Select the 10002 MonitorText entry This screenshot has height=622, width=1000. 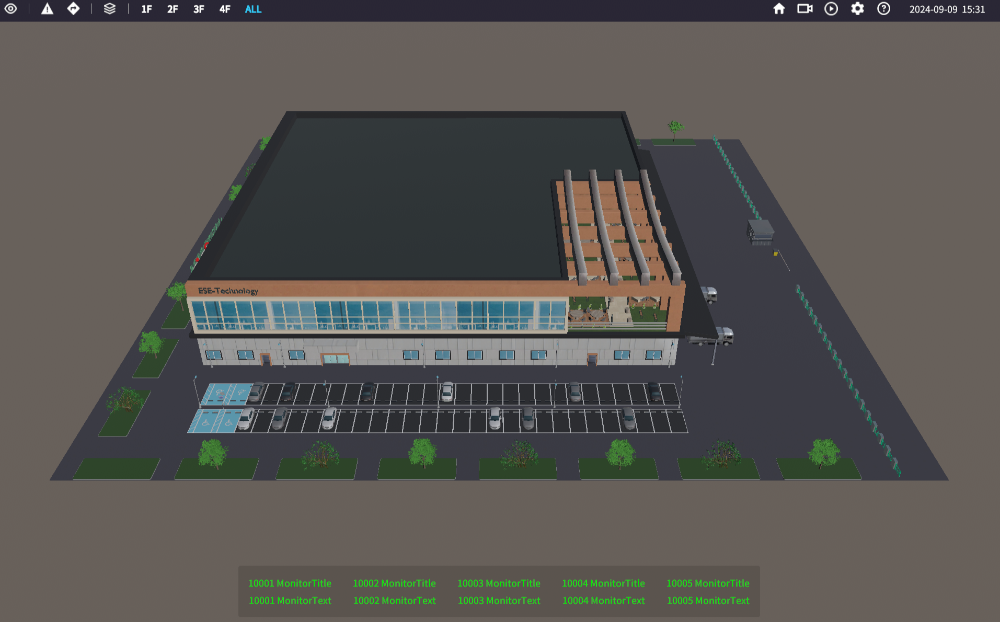coord(394,601)
